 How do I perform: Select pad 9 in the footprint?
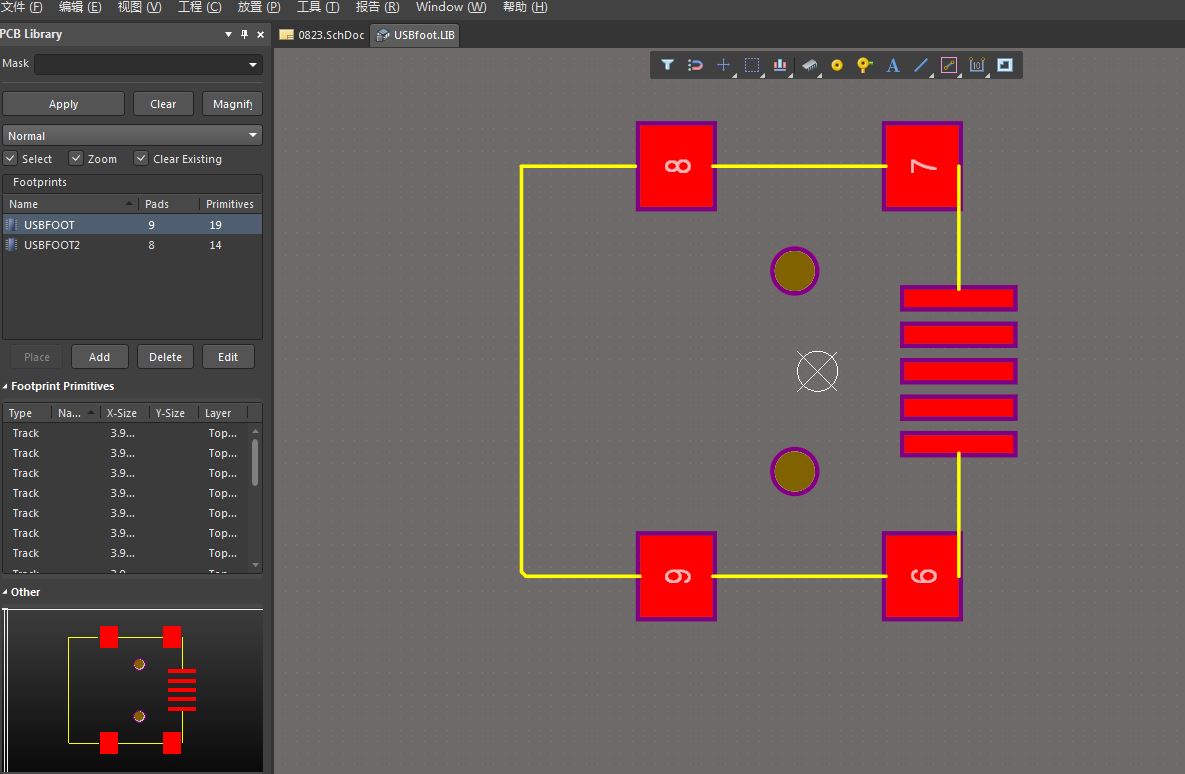coord(676,576)
